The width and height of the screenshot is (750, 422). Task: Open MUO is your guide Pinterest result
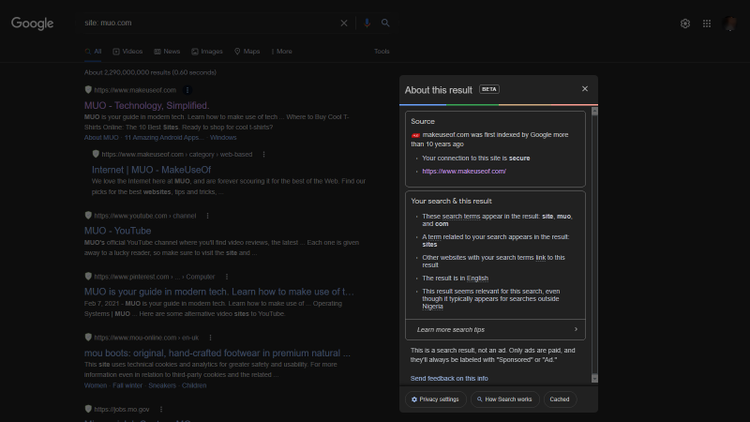click(219, 292)
